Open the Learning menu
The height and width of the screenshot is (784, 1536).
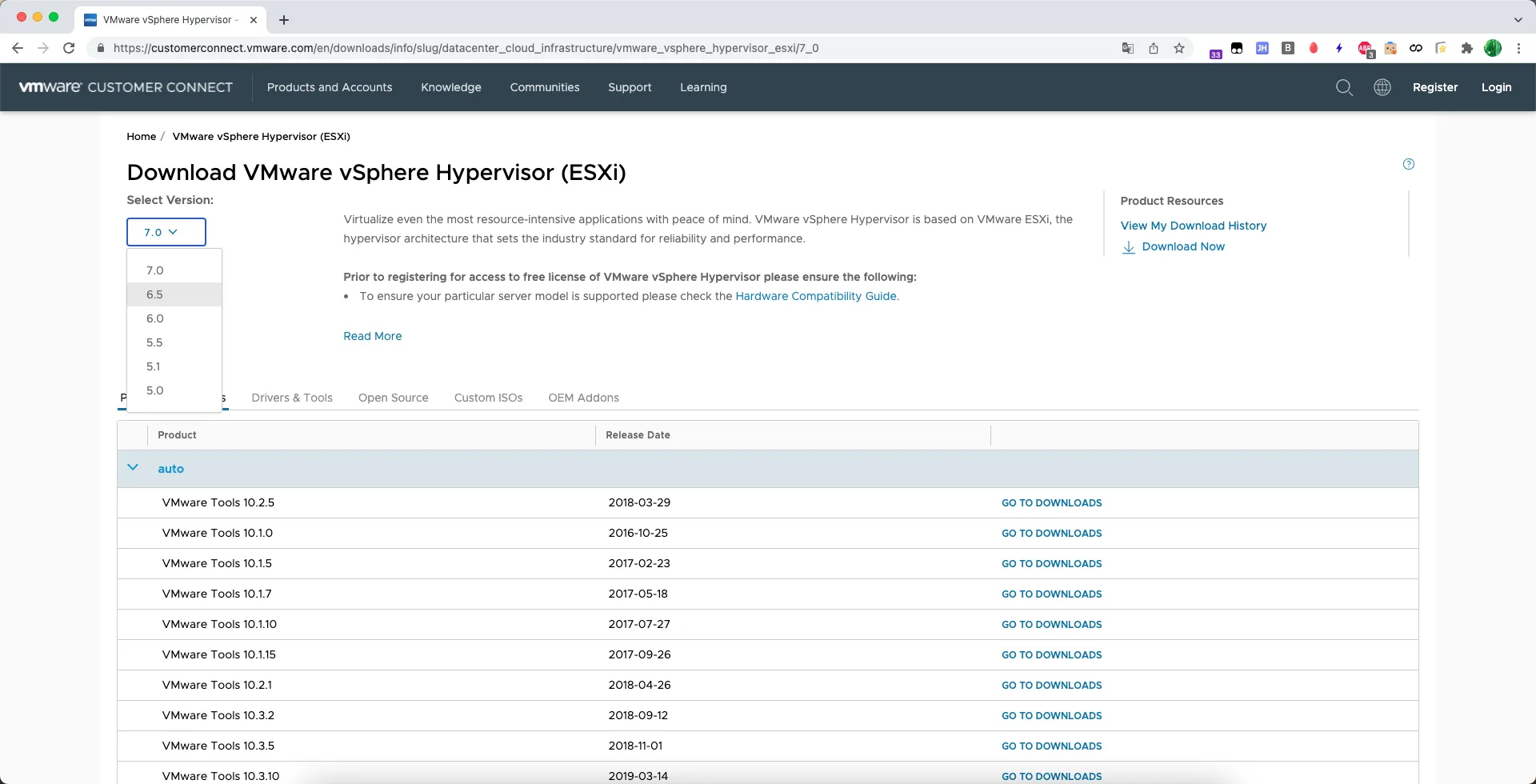click(703, 87)
